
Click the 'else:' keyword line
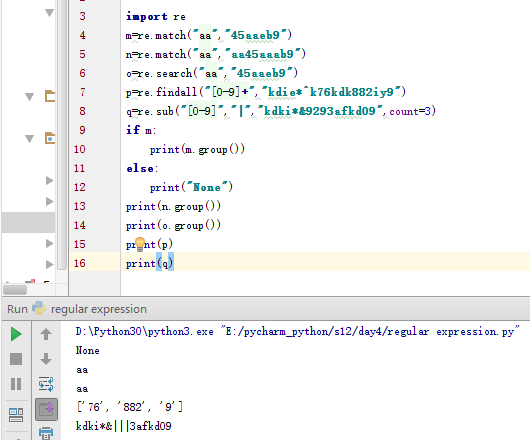pyautogui.click(x=142, y=168)
